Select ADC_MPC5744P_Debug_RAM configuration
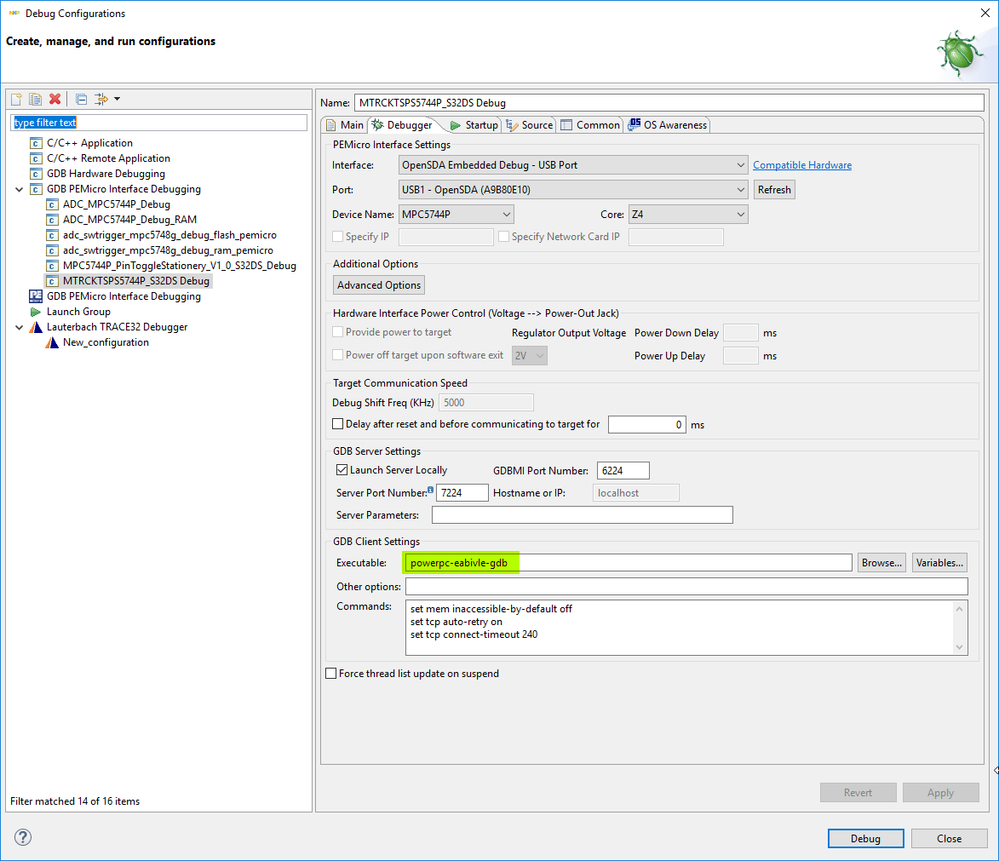 tap(130, 219)
